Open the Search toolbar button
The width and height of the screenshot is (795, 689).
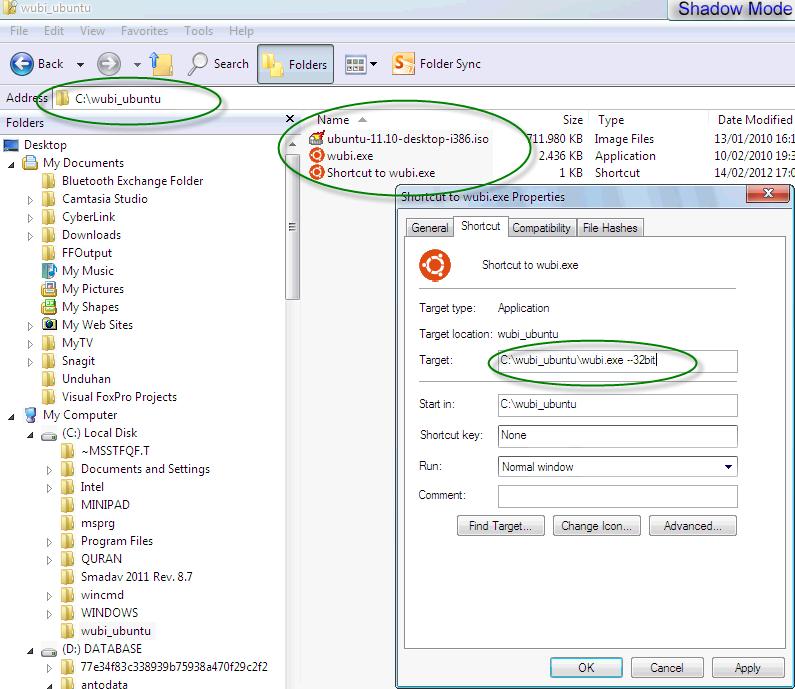(218, 64)
